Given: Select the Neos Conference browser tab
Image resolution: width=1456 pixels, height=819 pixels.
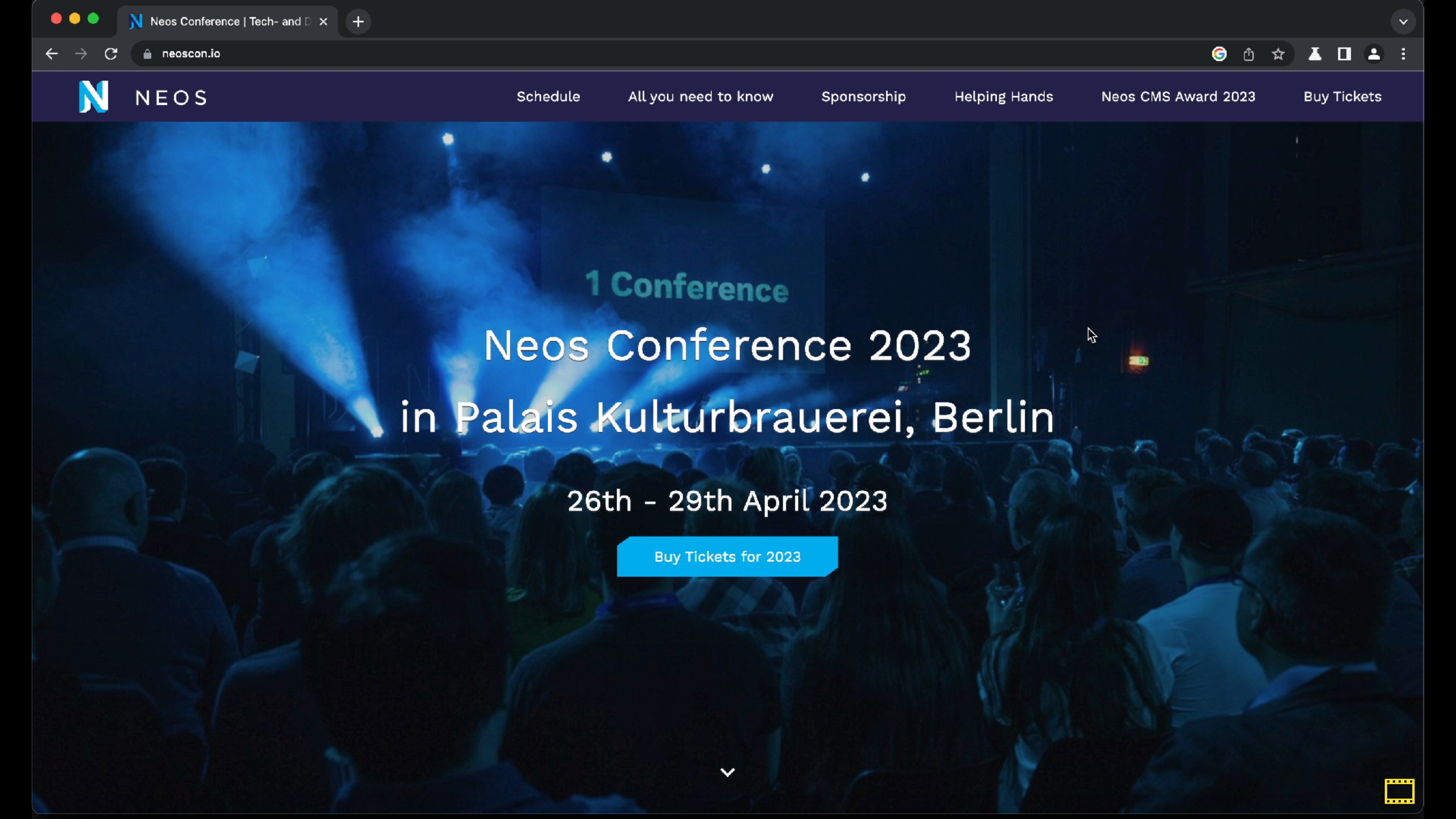Looking at the screenshot, I should [227, 21].
